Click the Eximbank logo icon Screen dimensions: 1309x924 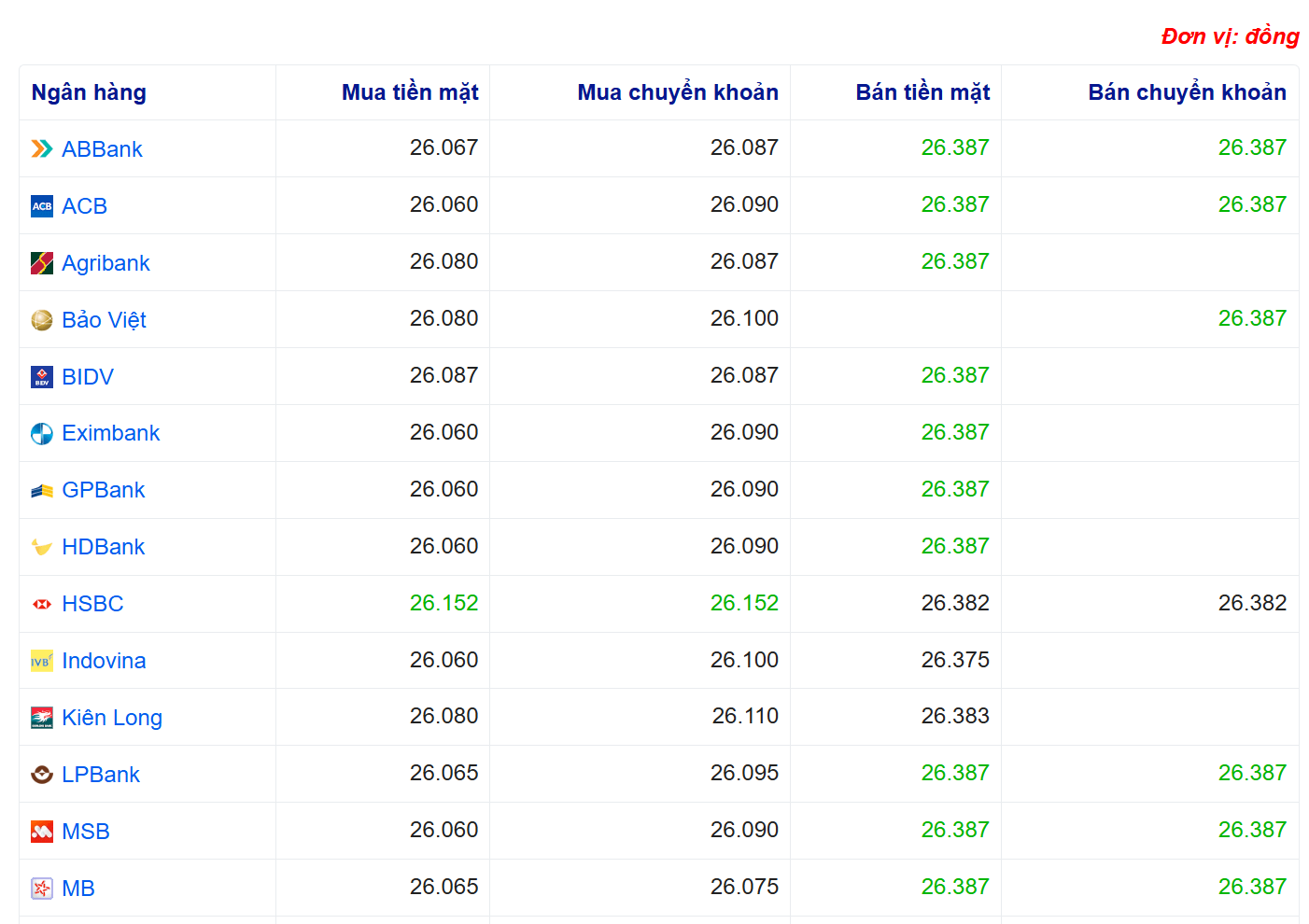click(x=42, y=434)
